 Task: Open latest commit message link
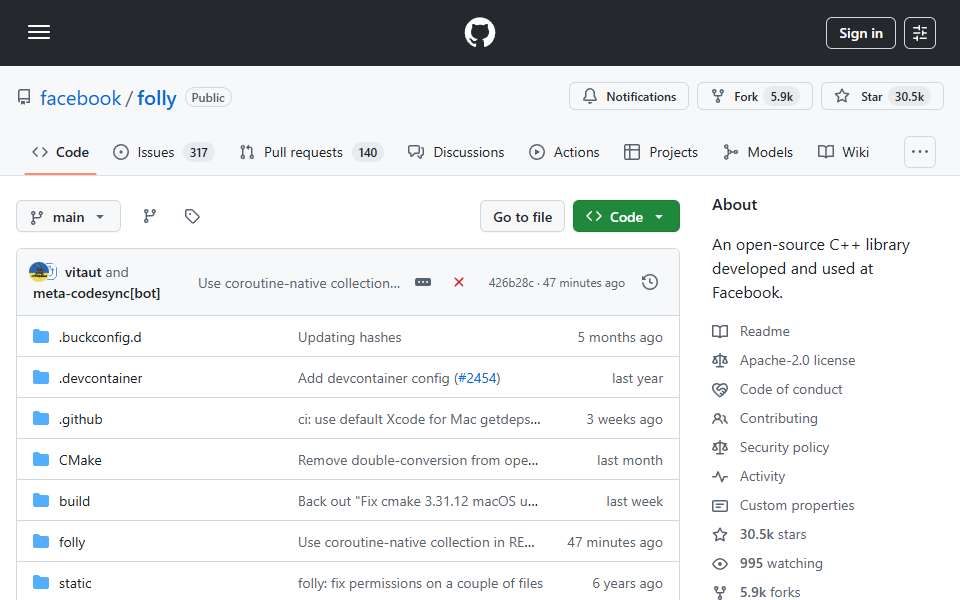click(299, 283)
